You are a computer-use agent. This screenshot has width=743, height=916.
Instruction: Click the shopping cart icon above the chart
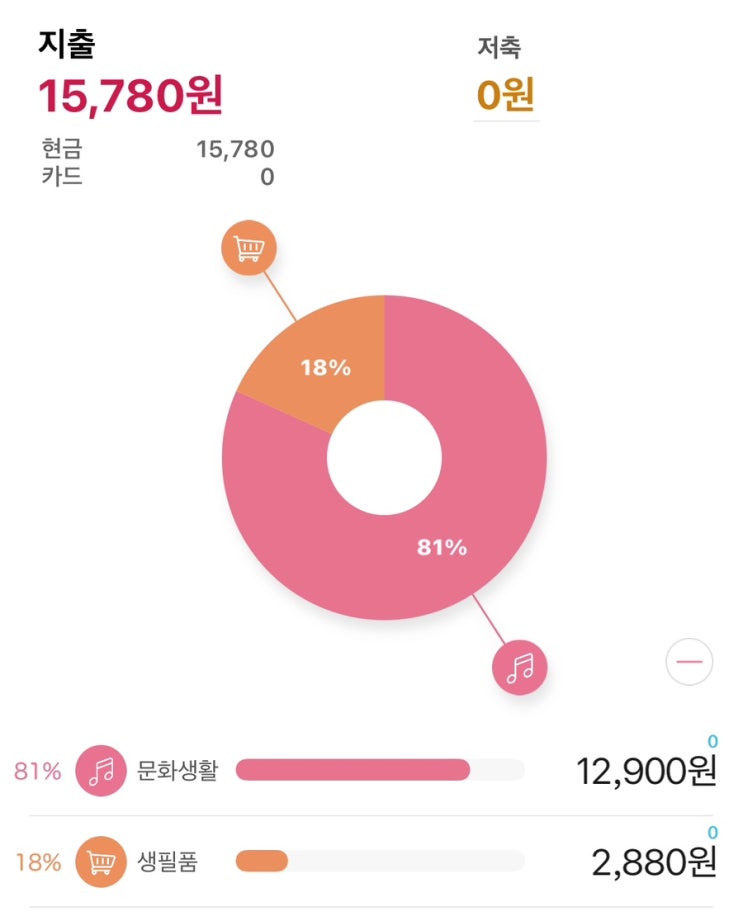(x=248, y=249)
